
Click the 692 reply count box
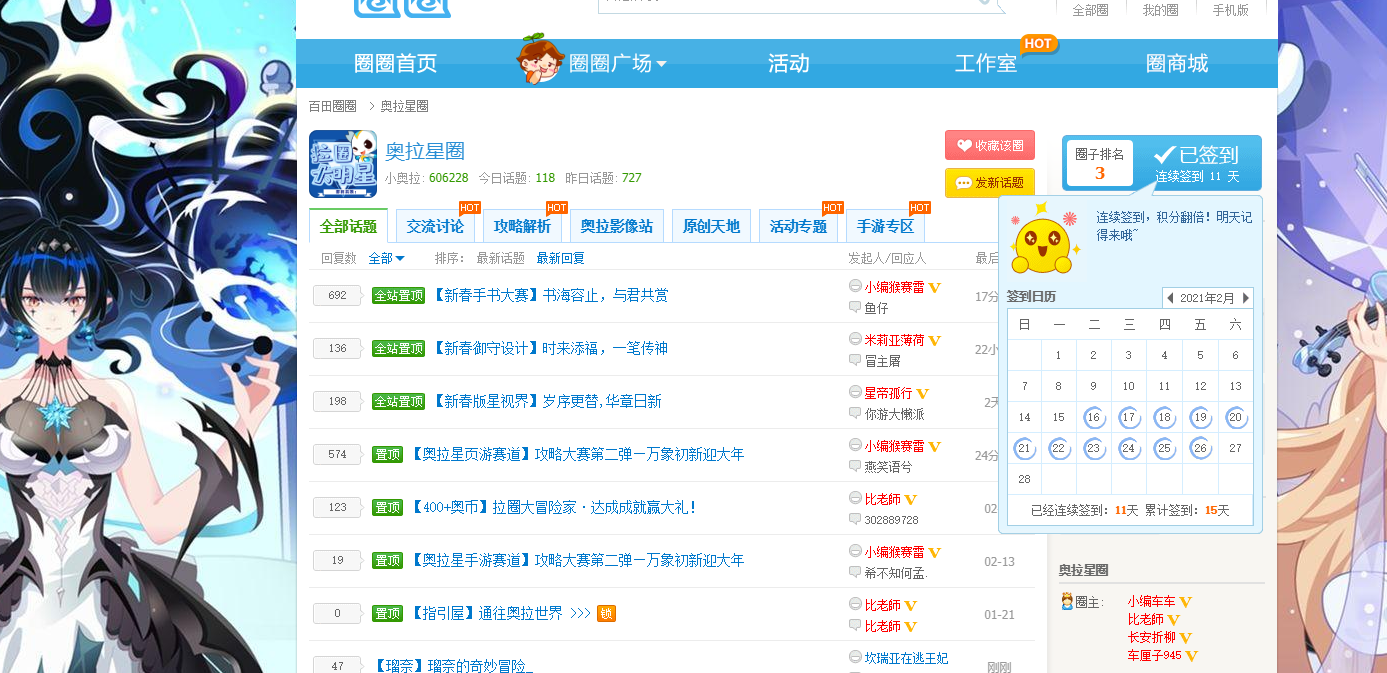[337, 296]
